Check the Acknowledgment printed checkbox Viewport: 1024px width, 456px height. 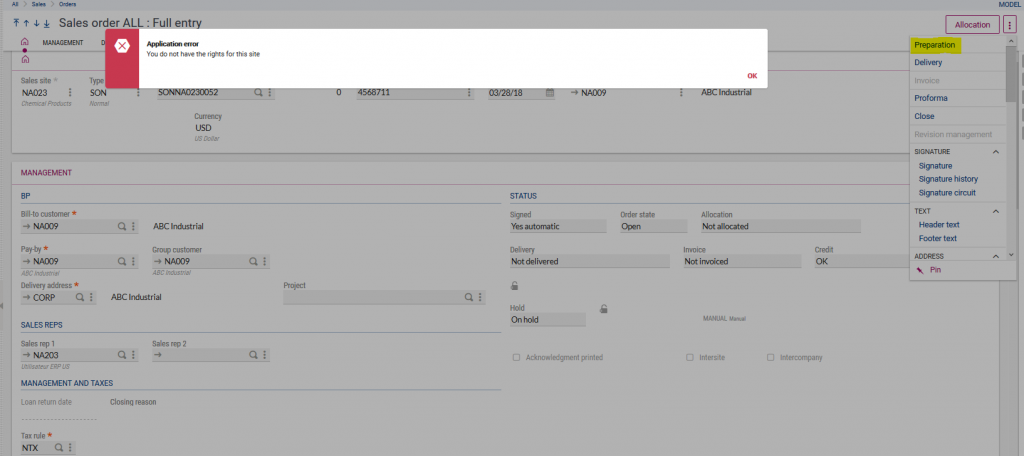(516, 357)
